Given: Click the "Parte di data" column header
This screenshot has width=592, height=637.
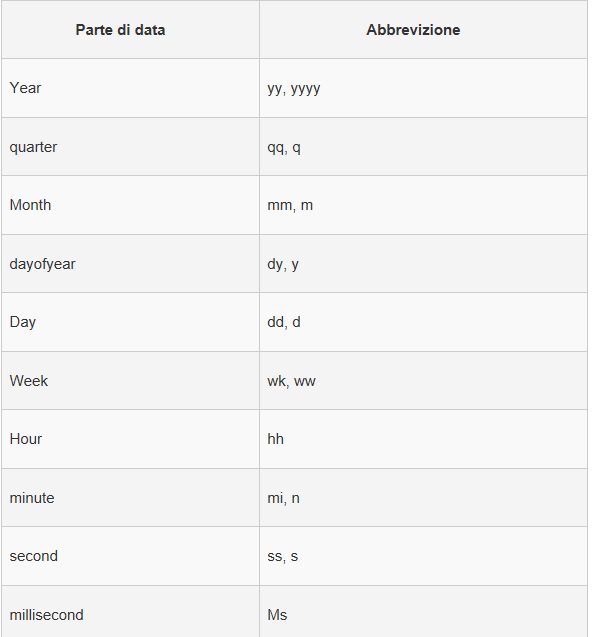Looking at the screenshot, I should pyautogui.click(x=120, y=30).
